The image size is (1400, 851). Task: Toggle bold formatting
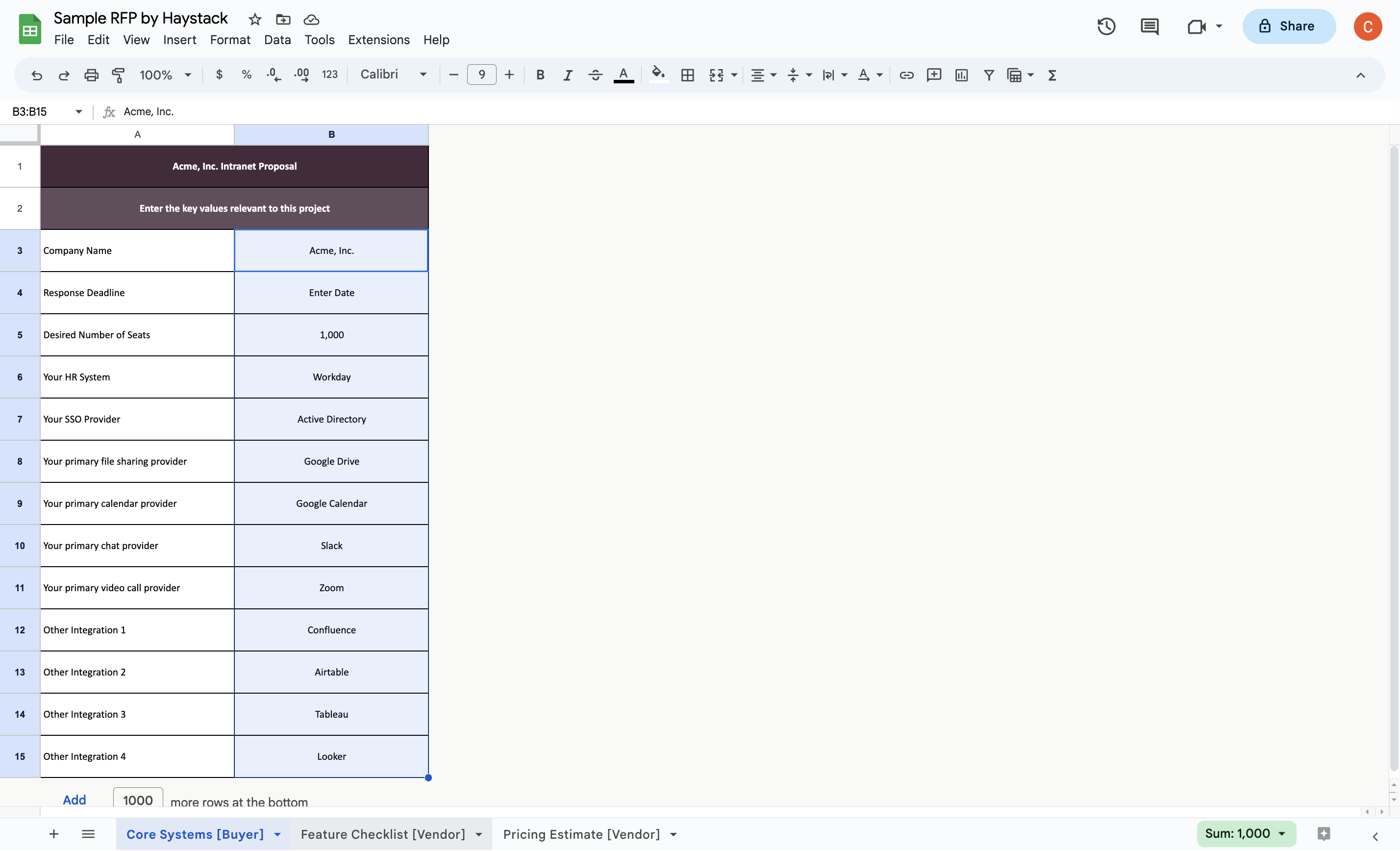[540, 75]
